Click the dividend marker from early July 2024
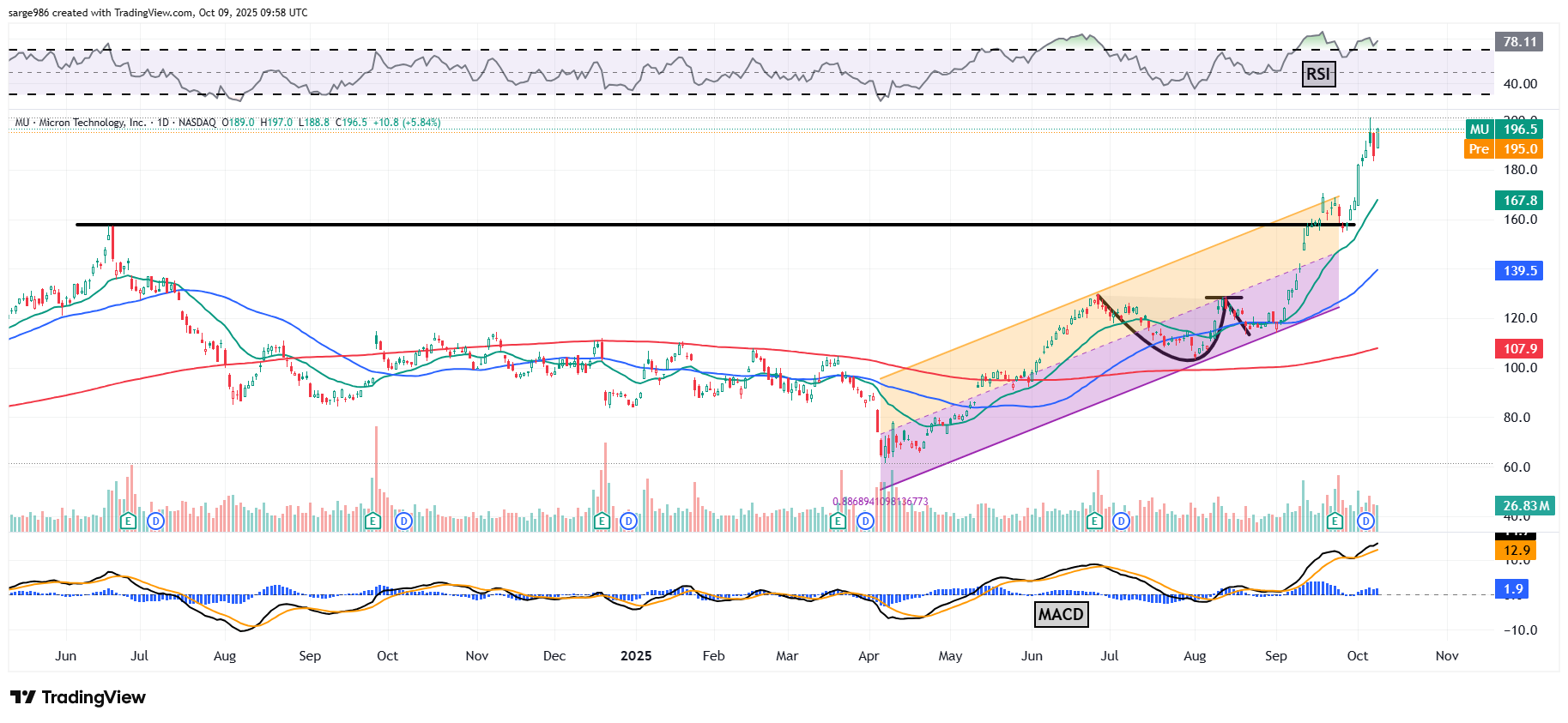 [155, 521]
